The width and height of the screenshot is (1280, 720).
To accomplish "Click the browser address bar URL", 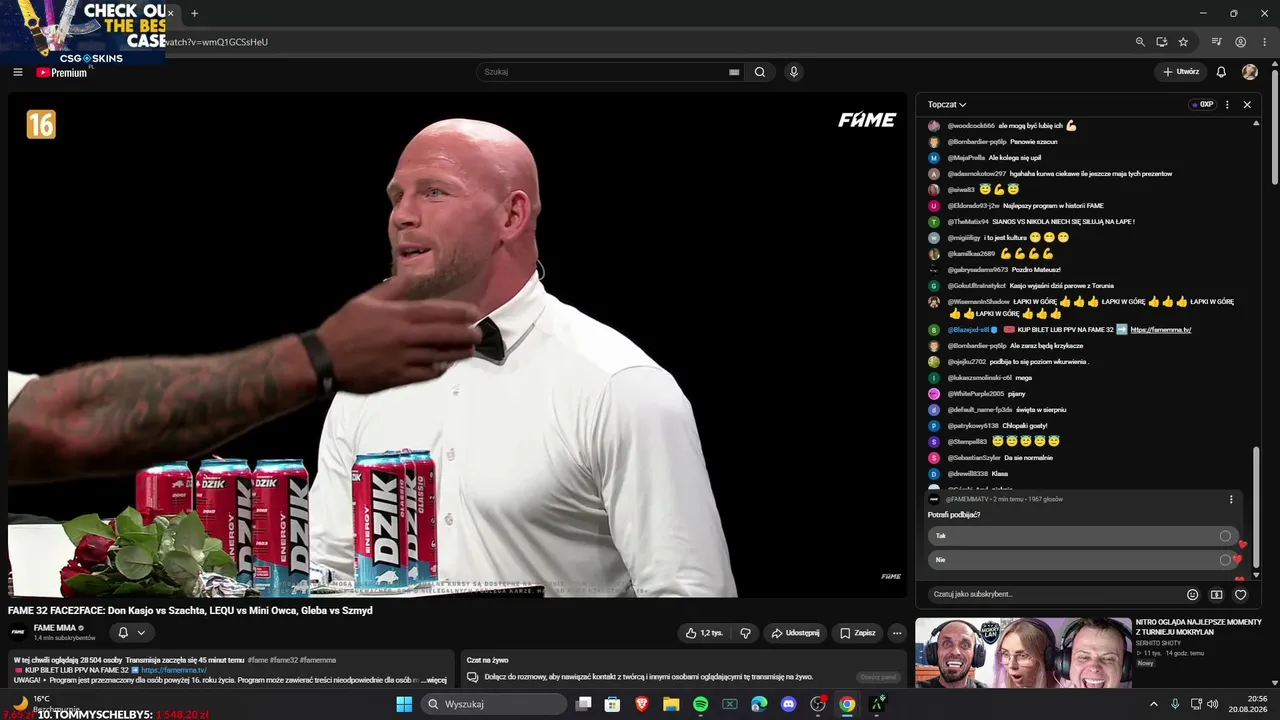I will (215, 42).
